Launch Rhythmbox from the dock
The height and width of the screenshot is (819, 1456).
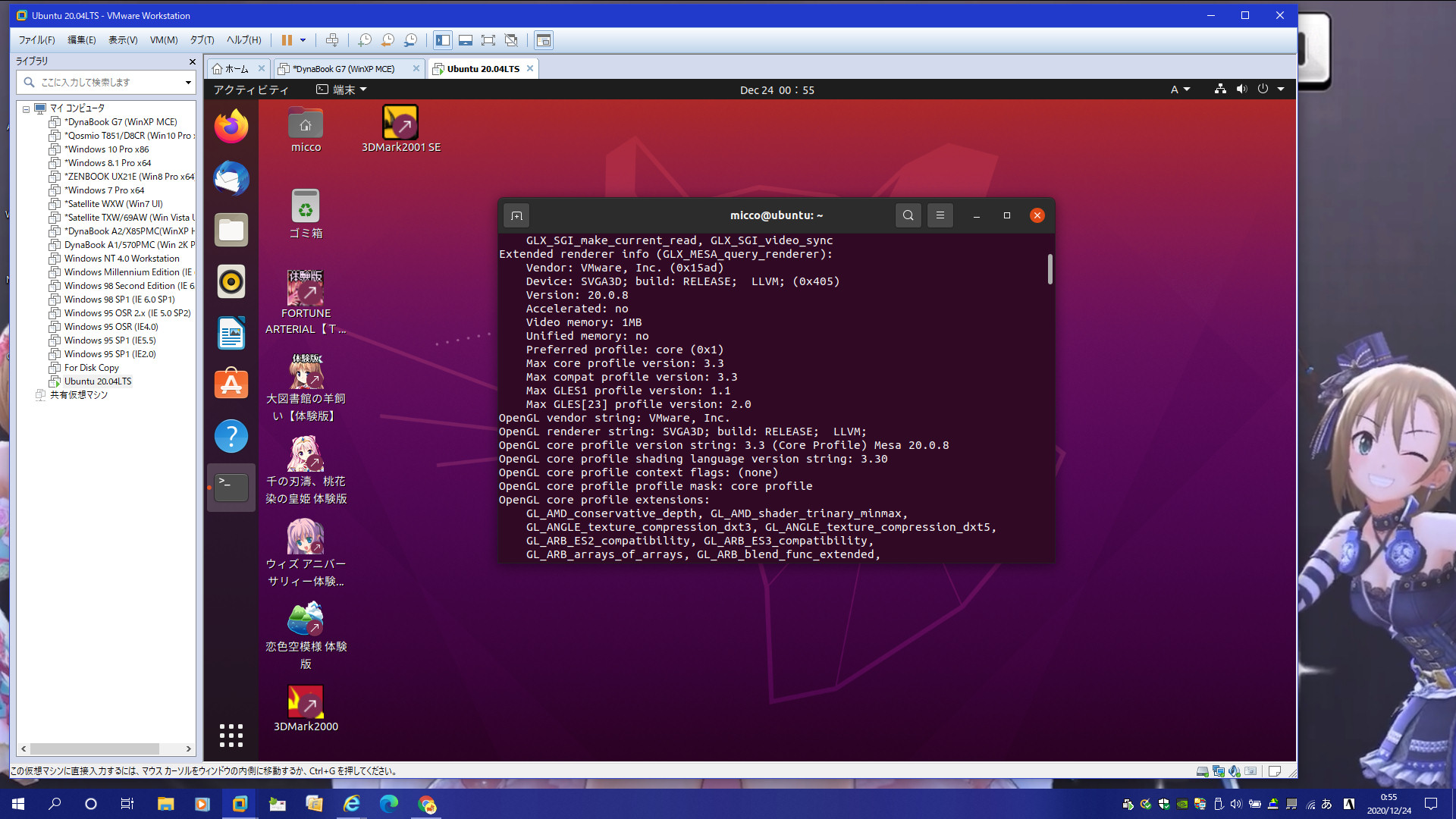pos(231,281)
